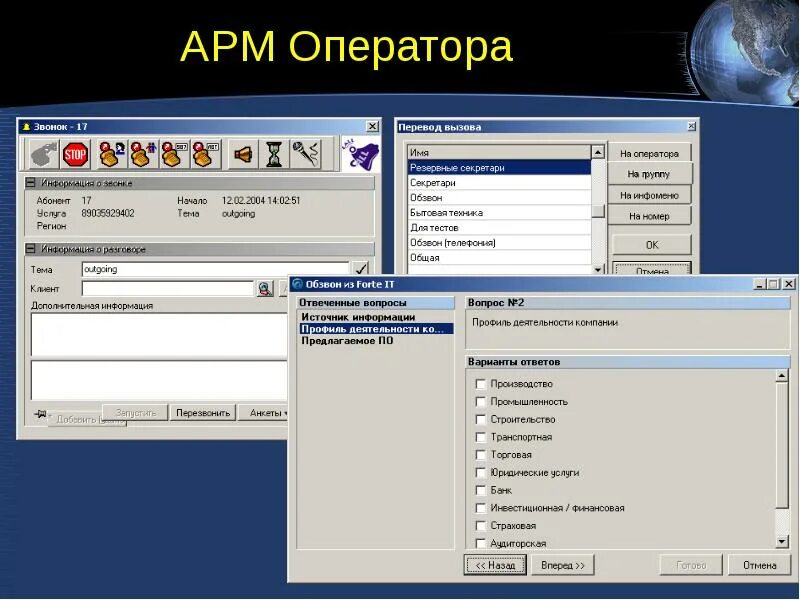Click transfer-to-group icon with two people

coord(143,154)
